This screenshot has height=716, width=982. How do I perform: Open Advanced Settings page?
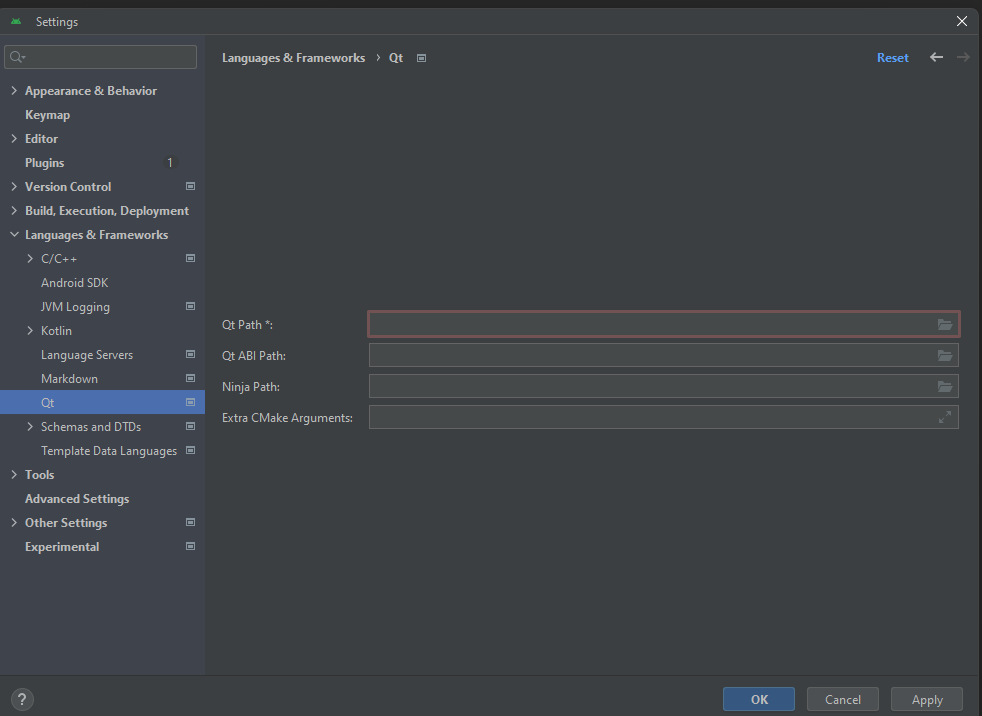77,499
